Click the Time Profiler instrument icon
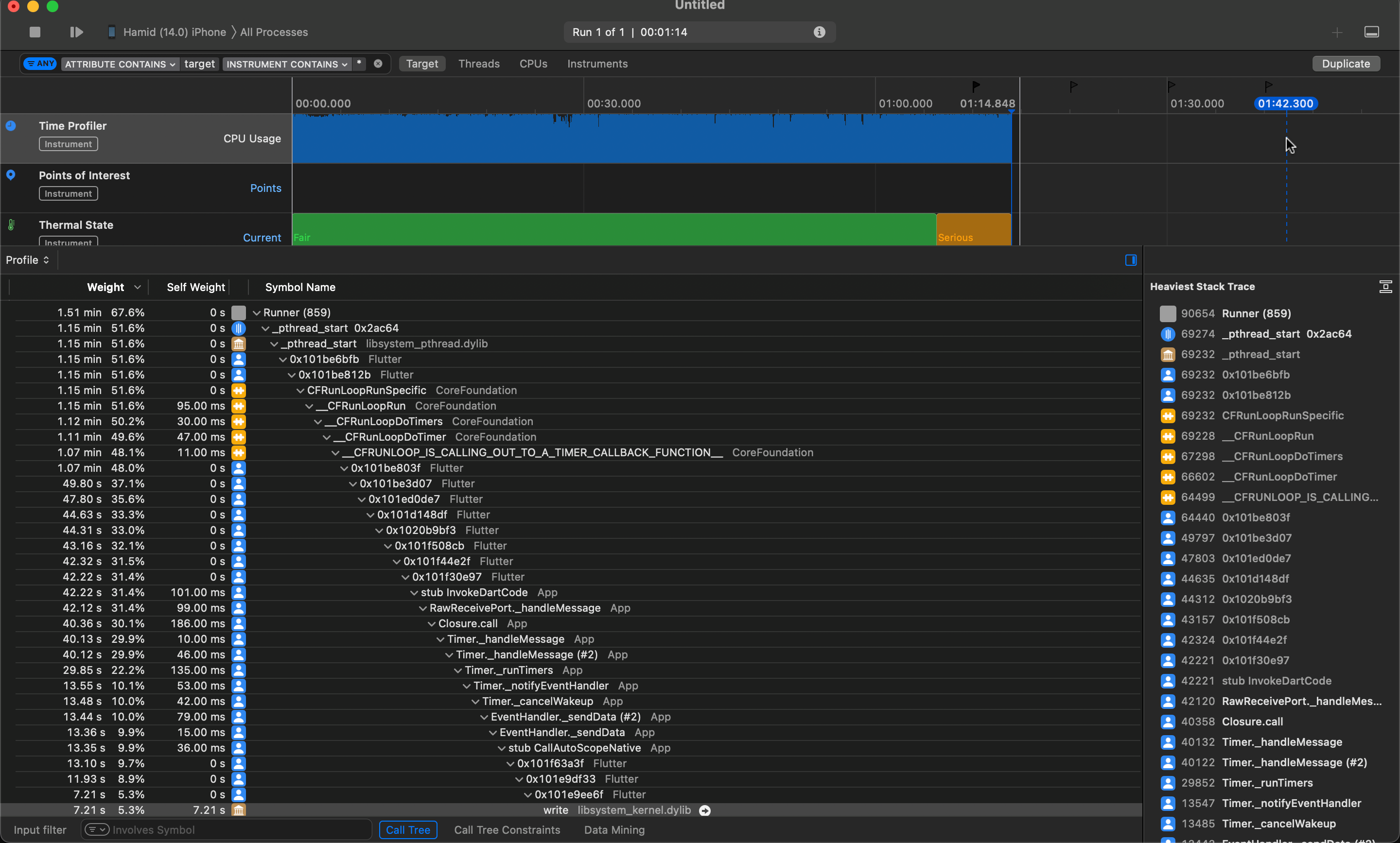Image resolution: width=1400 pixels, height=843 pixels. point(11,126)
